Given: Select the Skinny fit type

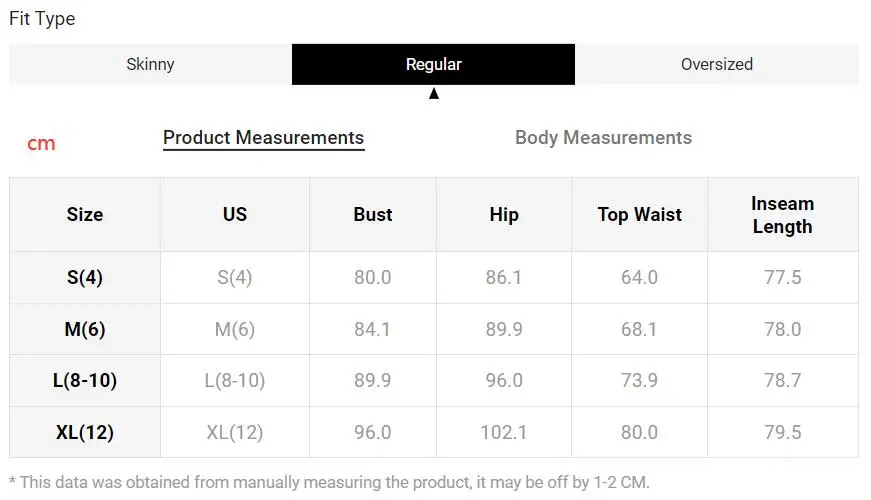Looking at the screenshot, I should coord(151,64).
